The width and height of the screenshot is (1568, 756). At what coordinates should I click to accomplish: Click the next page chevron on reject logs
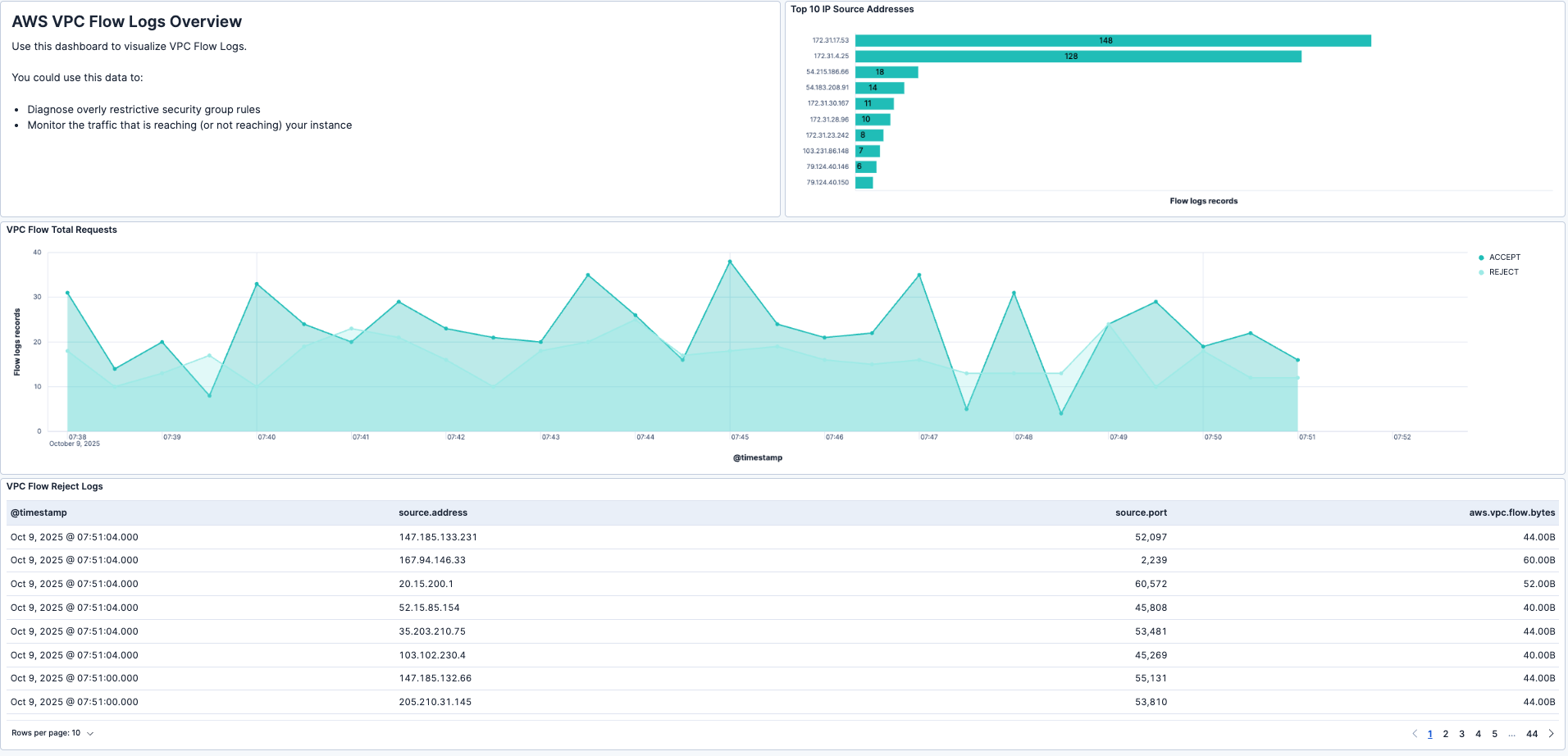(1552, 734)
